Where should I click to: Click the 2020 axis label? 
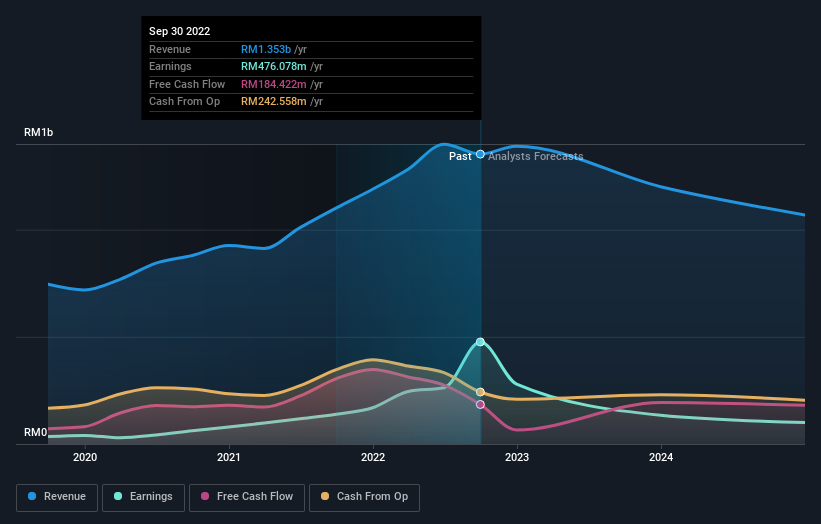coord(85,457)
